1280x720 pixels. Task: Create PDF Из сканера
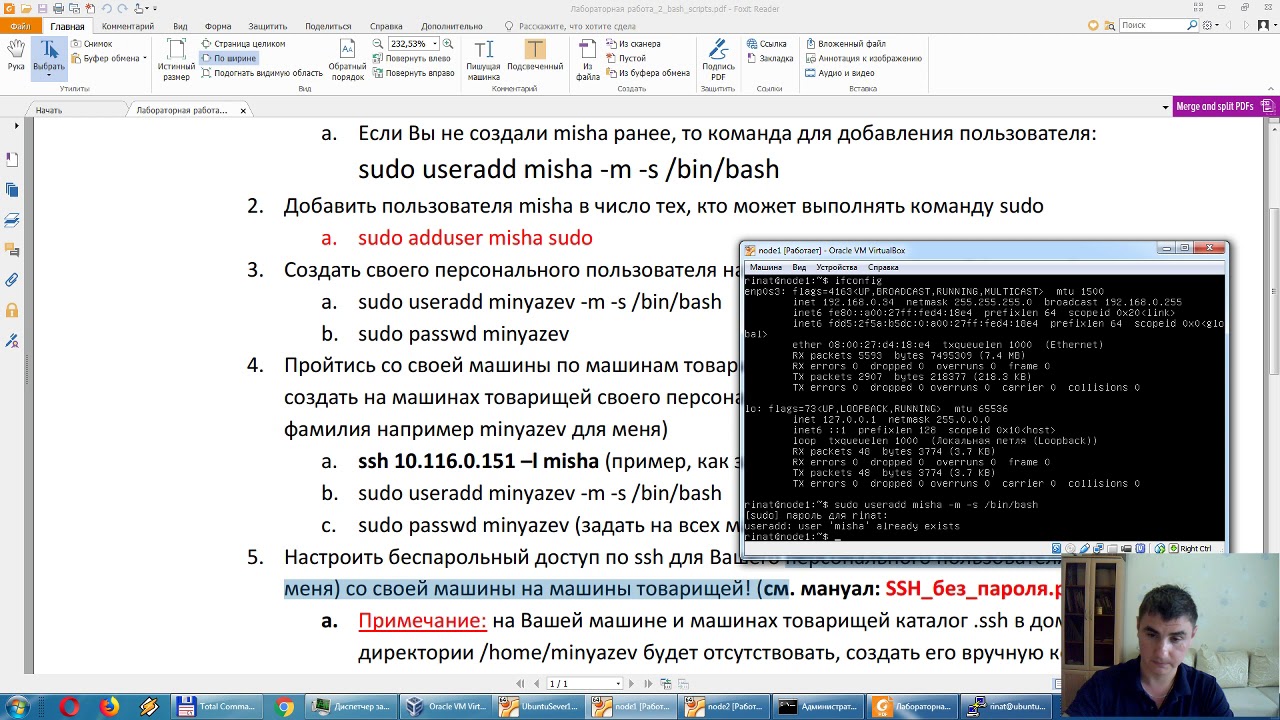point(633,44)
